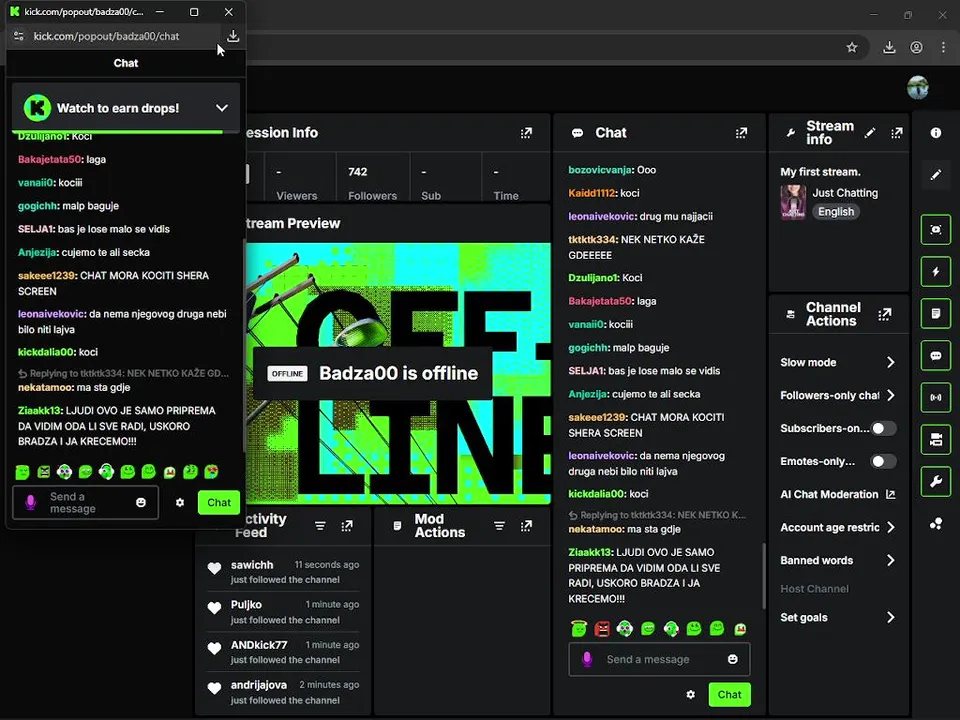This screenshot has height=720, width=960.
Task: Focus the dashboard Send a message field
Action: [659, 659]
